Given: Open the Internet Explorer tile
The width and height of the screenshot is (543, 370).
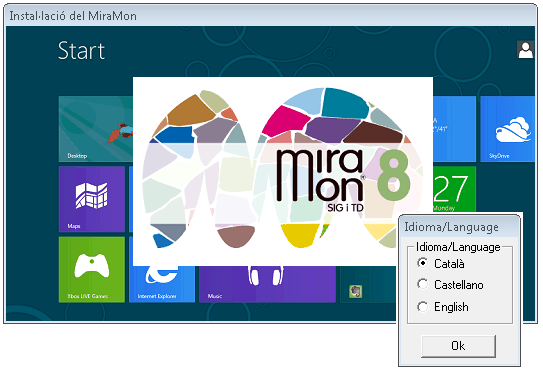Looking at the screenshot, I should 162,284.
